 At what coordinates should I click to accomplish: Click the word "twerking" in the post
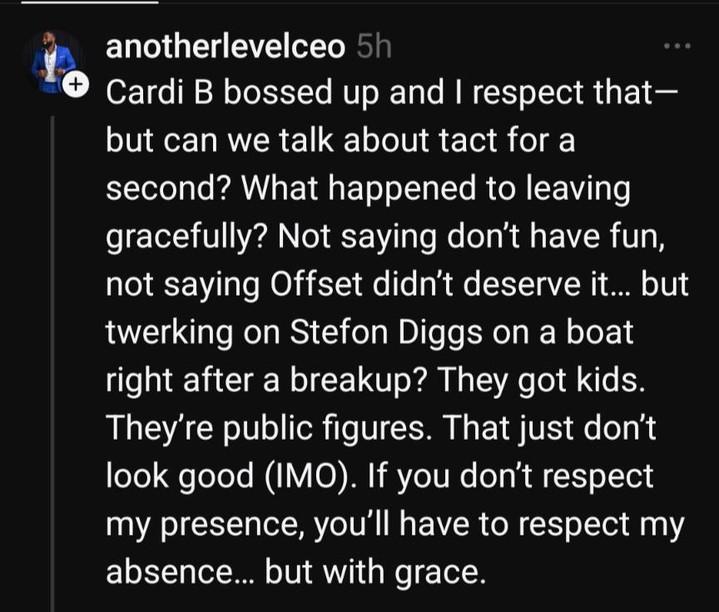pos(169,332)
